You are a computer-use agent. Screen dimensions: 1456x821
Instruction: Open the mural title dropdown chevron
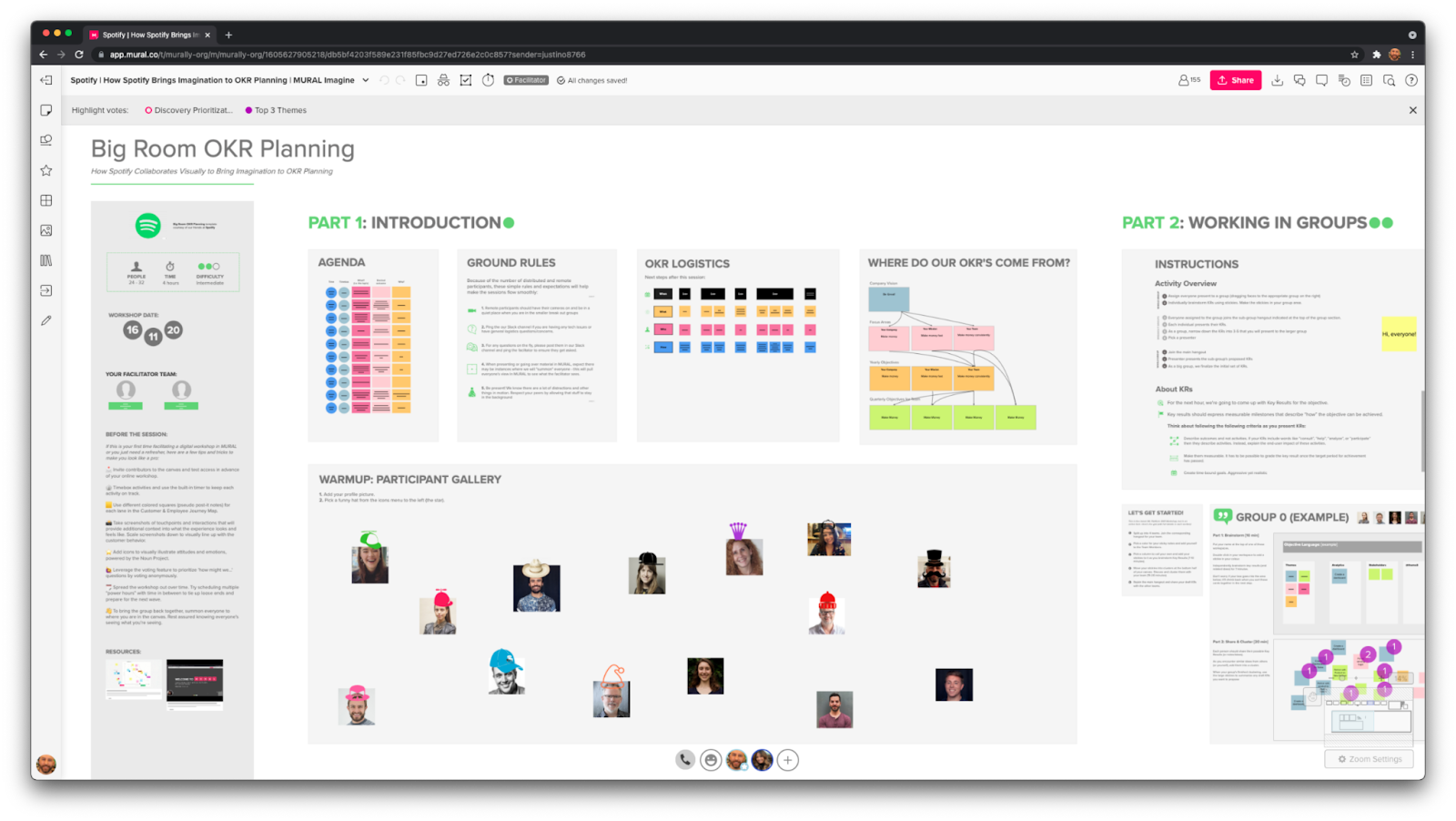click(x=366, y=80)
